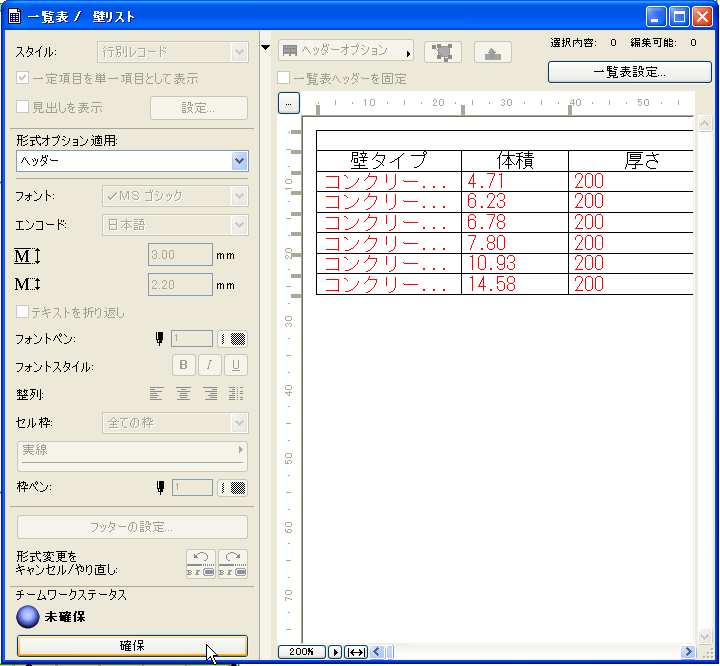
Task: Enable 一覧表ヘッダーを固定 checkbox
Action: click(283, 78)
